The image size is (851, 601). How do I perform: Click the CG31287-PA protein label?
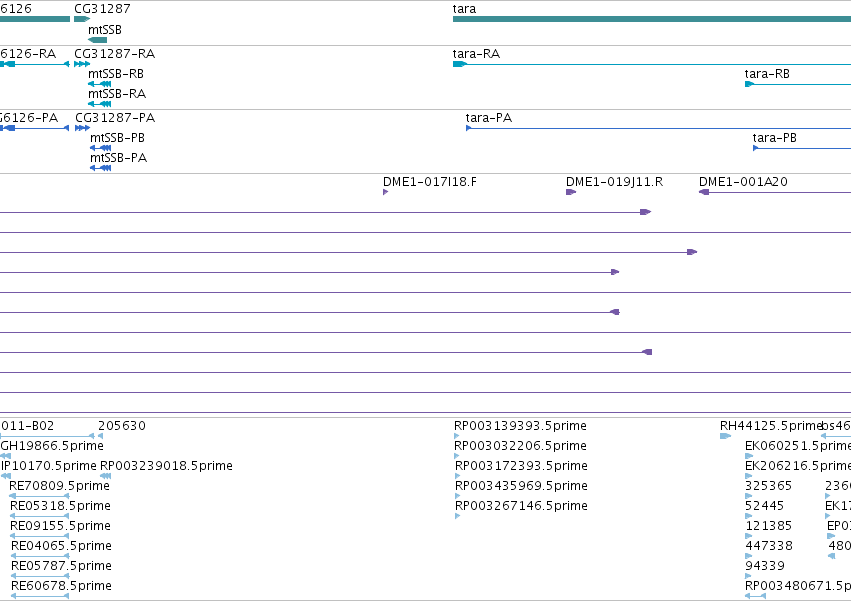click(115, 118)
